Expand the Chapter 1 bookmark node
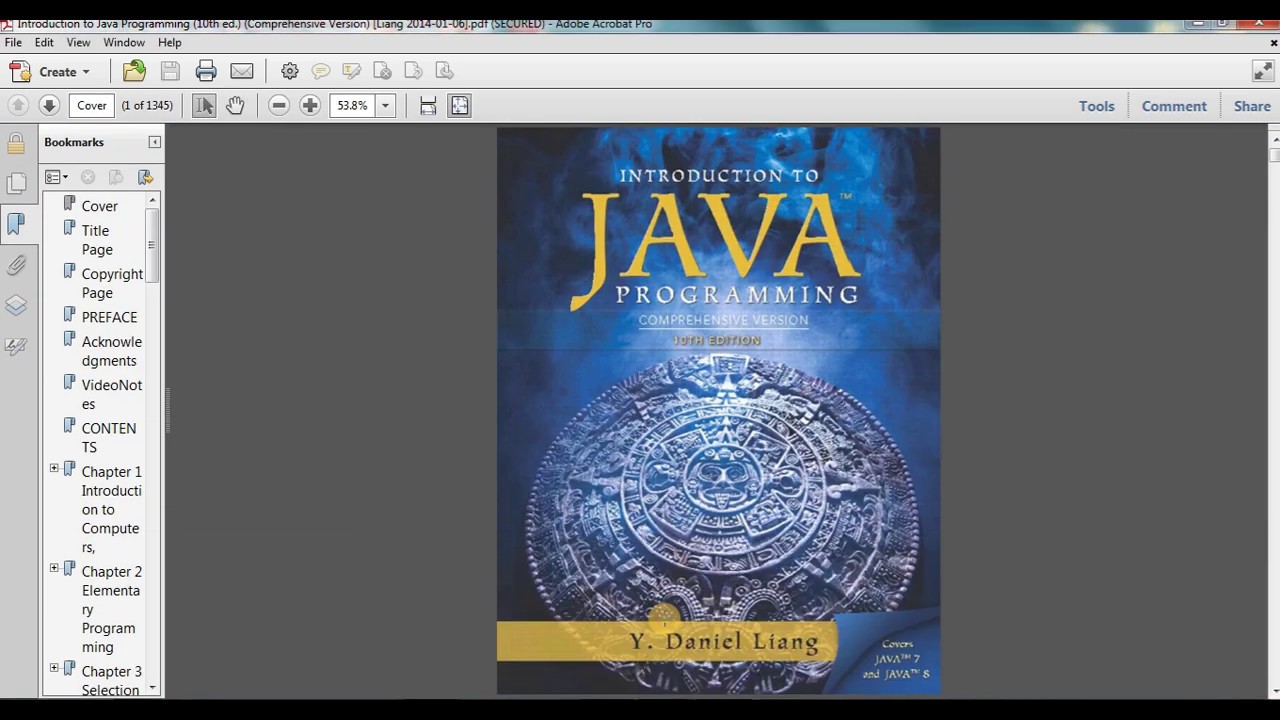 tap(54, 468)
